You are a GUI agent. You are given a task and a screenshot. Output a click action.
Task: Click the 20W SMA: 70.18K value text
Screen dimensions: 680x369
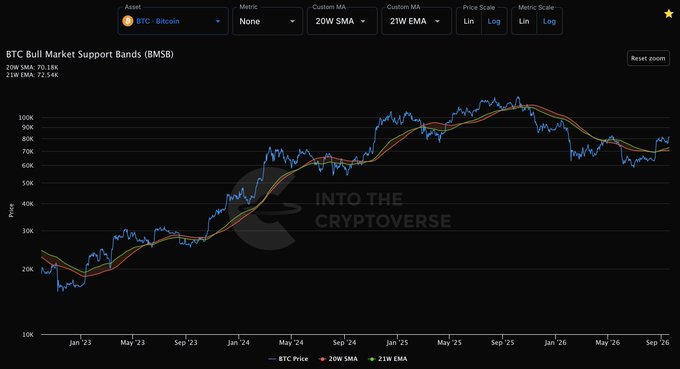coord(32,68)
